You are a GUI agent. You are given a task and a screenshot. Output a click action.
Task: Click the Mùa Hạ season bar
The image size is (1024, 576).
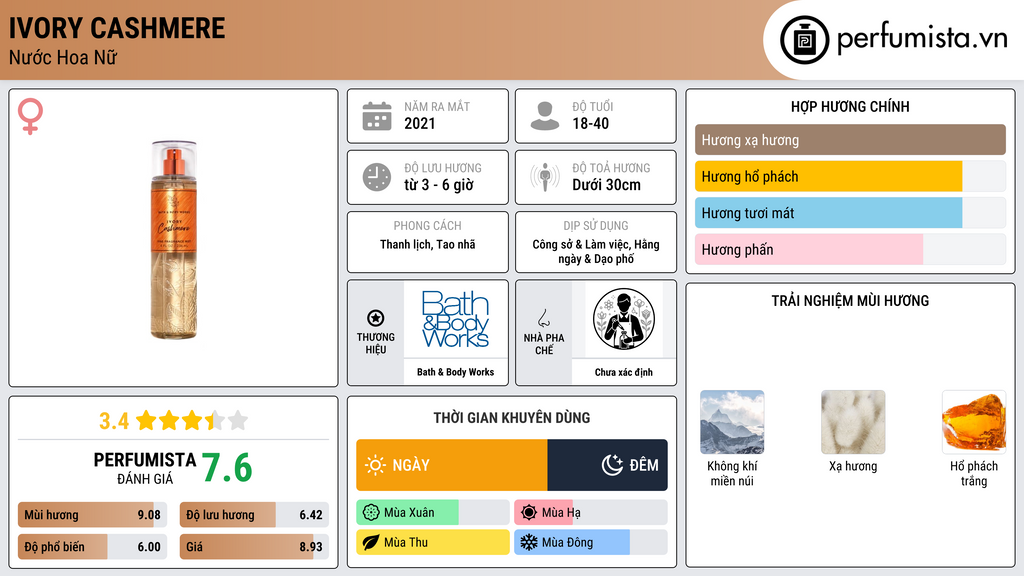590,513
